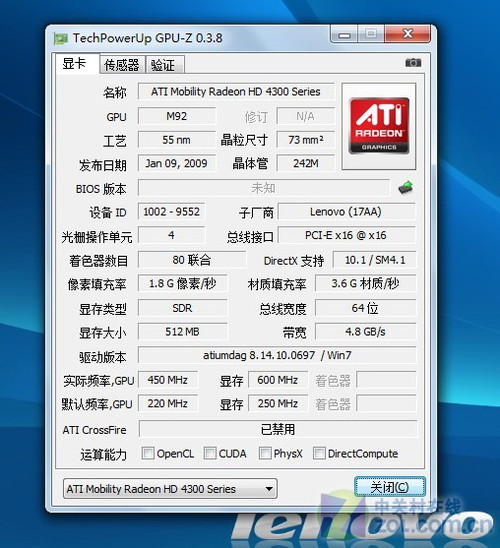
Task: Click the BIOS save chip icon
Action: tap(406, 188)
